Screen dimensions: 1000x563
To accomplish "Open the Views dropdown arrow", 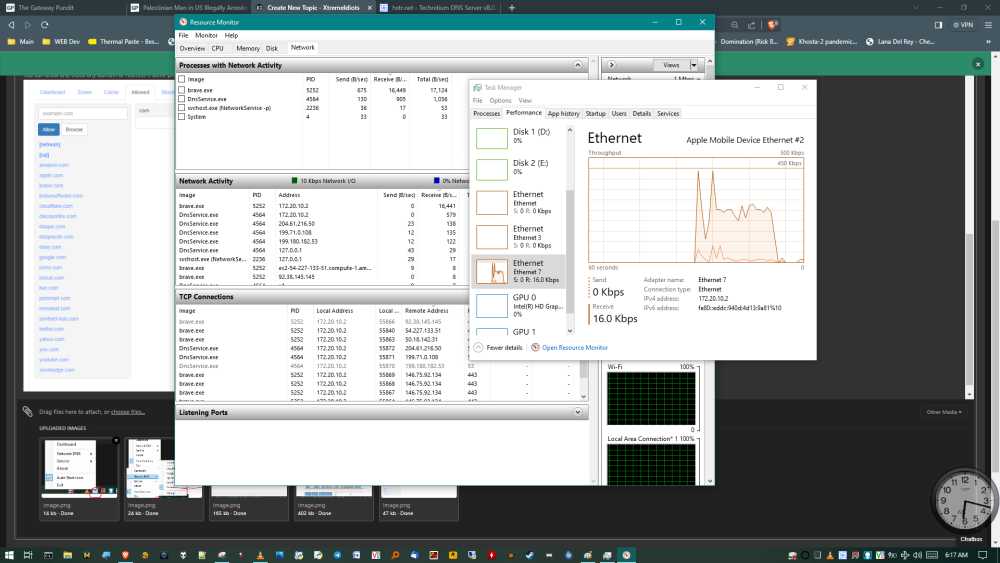I will coord(694,65).
